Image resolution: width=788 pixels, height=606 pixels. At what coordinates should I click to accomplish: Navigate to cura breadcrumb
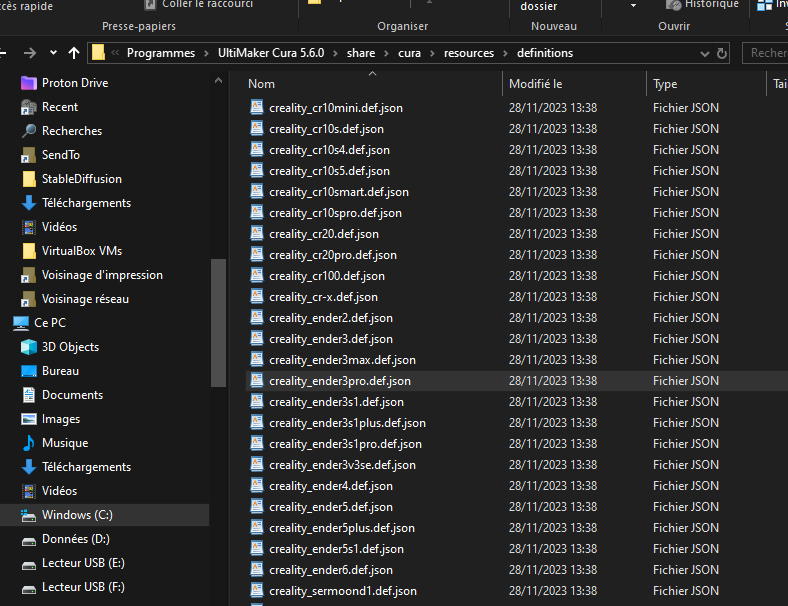[x=409, y=53]
